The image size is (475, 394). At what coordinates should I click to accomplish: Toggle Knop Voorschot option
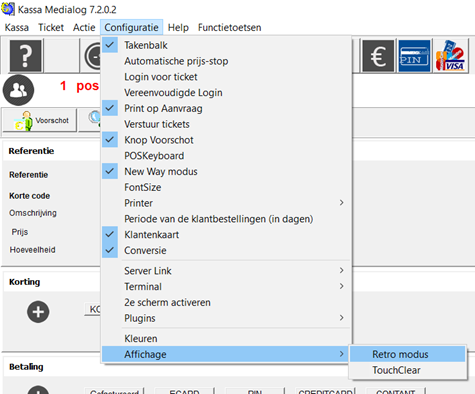(226, 140)
